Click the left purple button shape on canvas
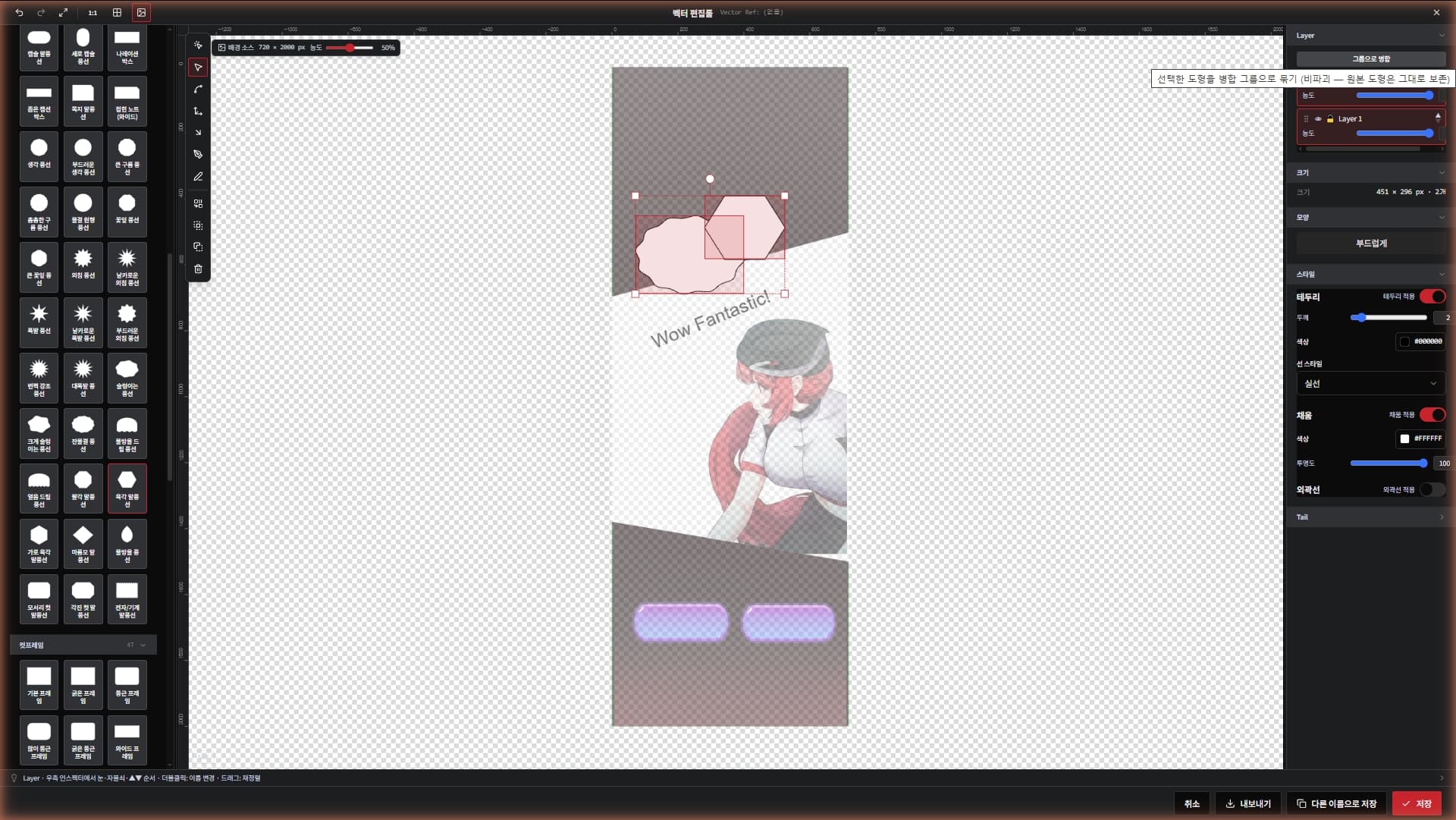The height and width of the screenshot is (820, 1456). (x=681, y=623)
